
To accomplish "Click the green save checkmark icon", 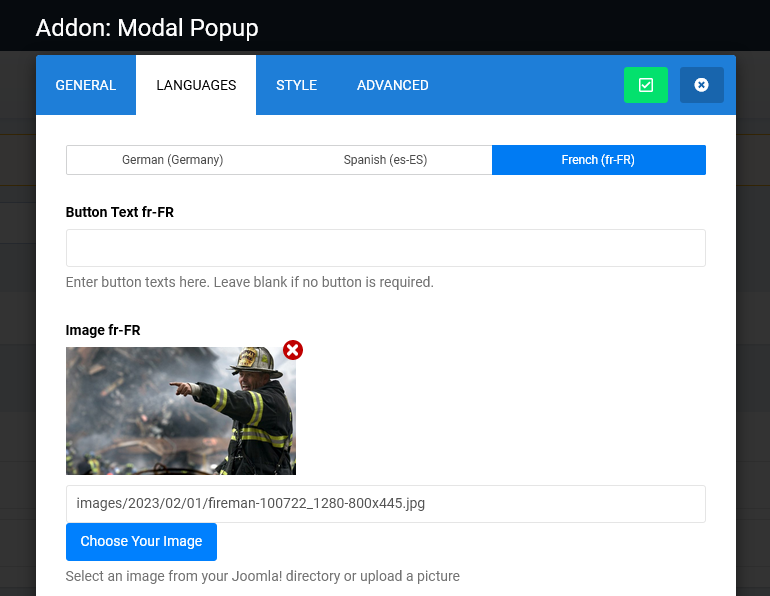I will point(645,85).
